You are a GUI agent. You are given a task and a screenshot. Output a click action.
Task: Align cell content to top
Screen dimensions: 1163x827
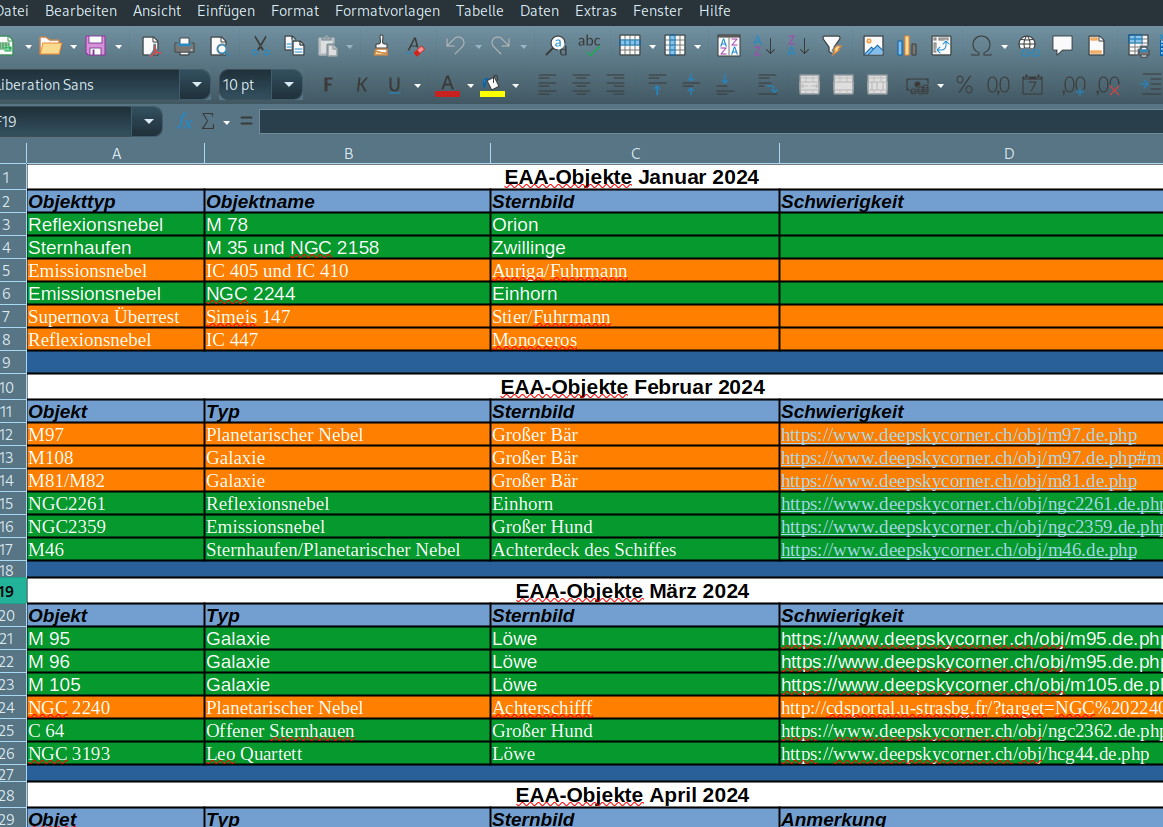657,85
